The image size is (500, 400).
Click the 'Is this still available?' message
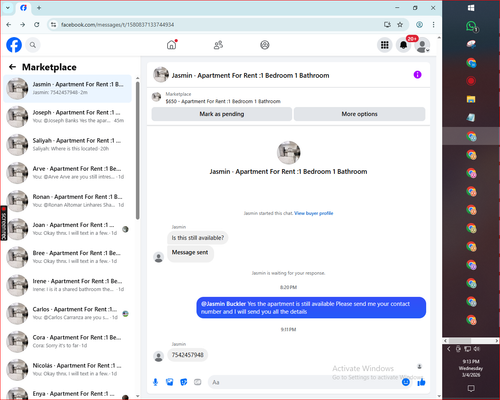(198, 238)
